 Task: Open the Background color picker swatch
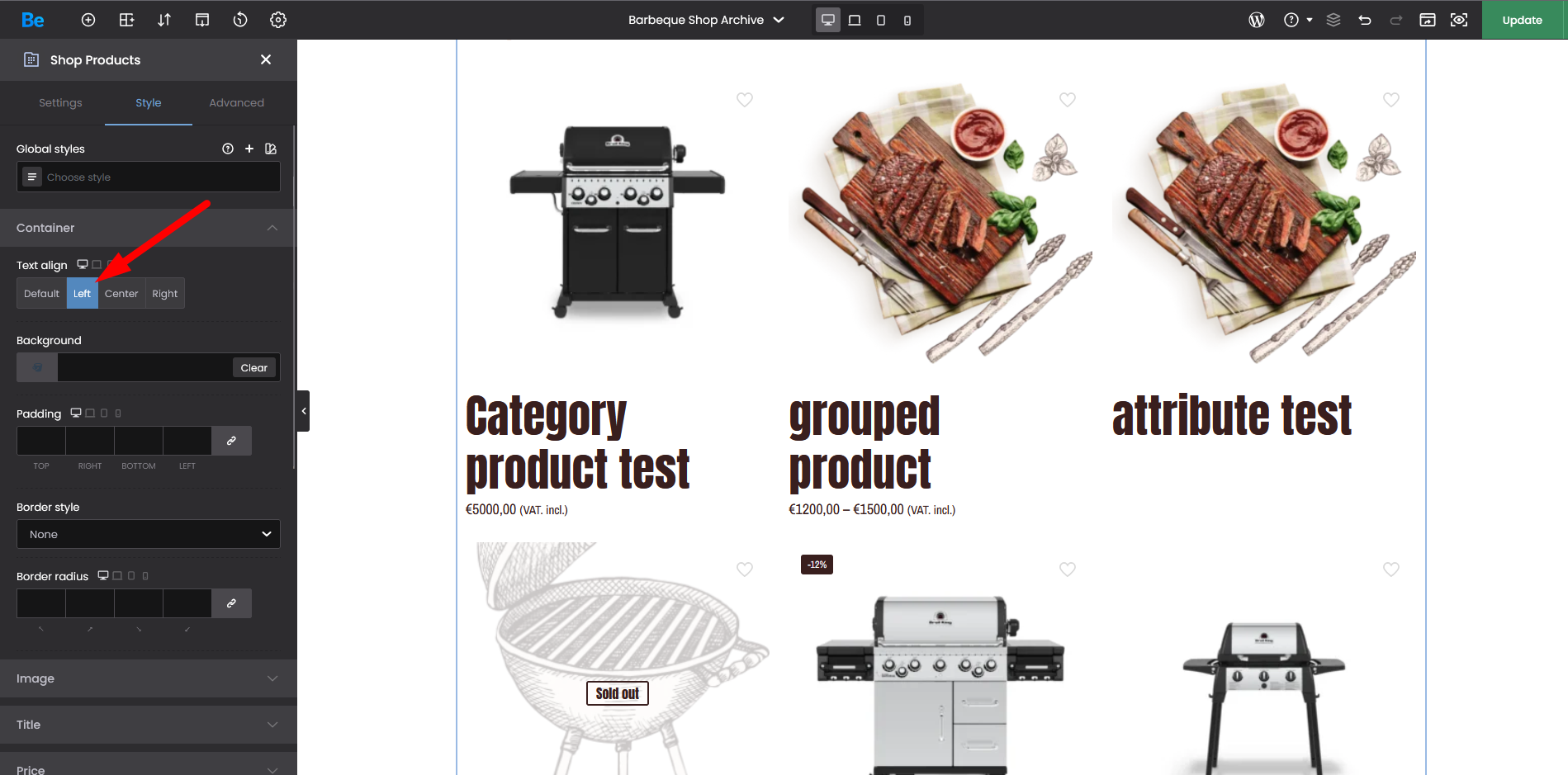37,368
